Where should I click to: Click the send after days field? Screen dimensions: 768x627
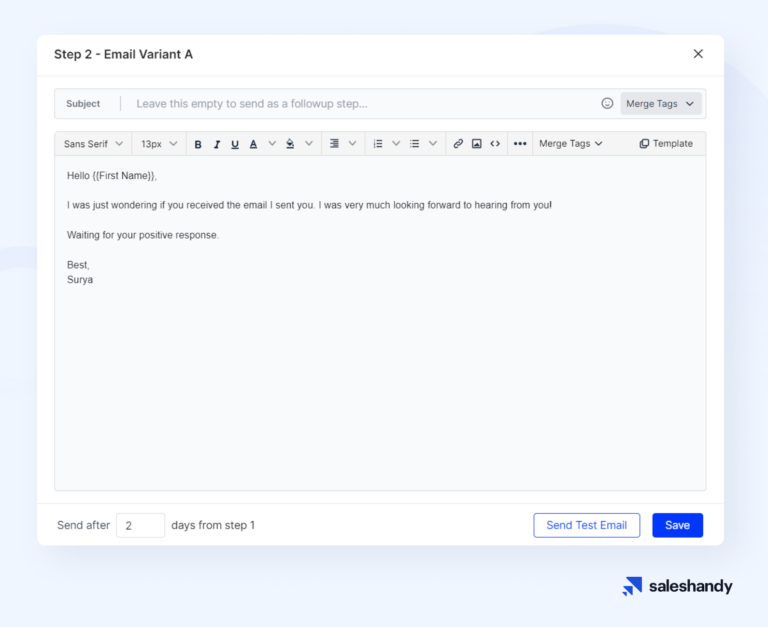[141, 525]
